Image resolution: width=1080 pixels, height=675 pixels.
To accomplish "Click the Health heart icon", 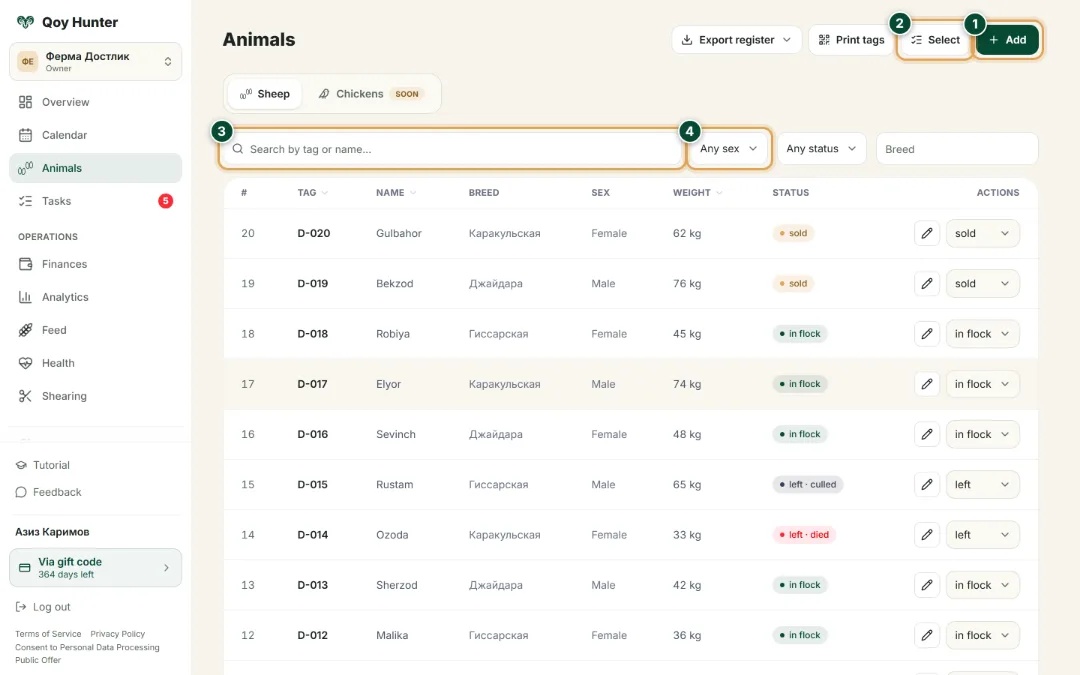I will [x=25, y=363].
